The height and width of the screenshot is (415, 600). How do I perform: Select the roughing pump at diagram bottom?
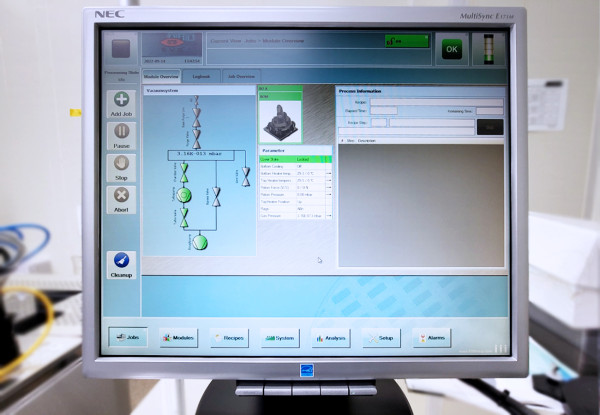[198, 241]
